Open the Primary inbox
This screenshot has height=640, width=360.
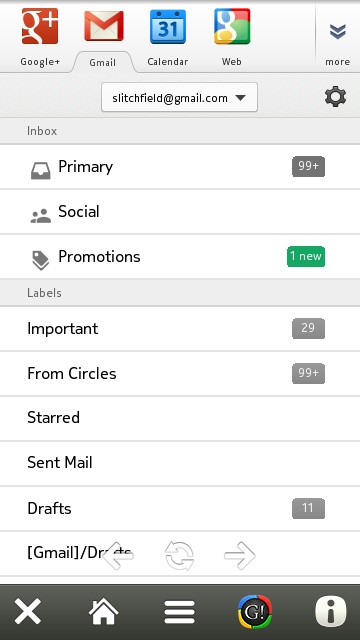coord(180,167)
